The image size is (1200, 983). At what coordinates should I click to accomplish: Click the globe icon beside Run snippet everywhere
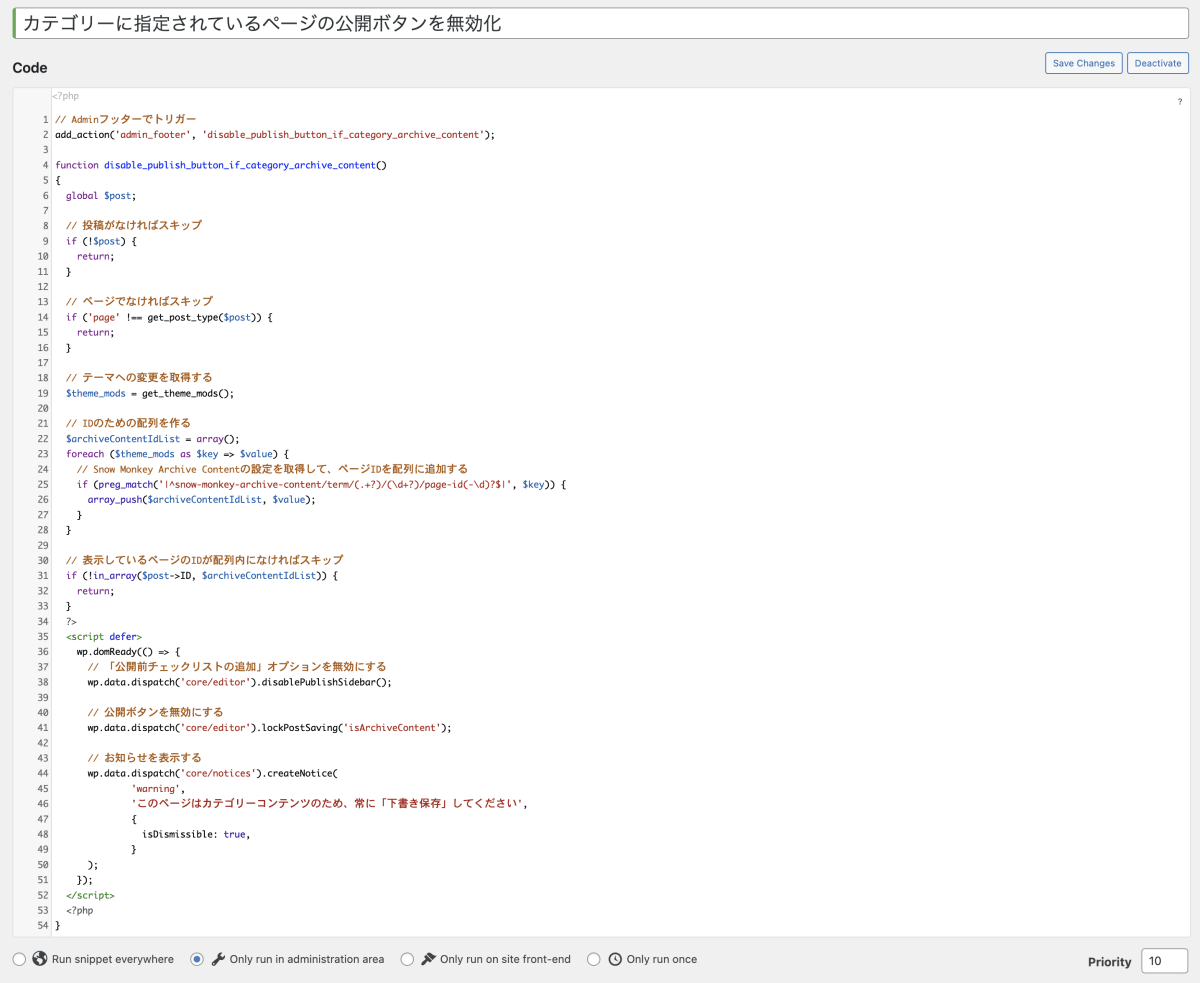tap(40, 959)
